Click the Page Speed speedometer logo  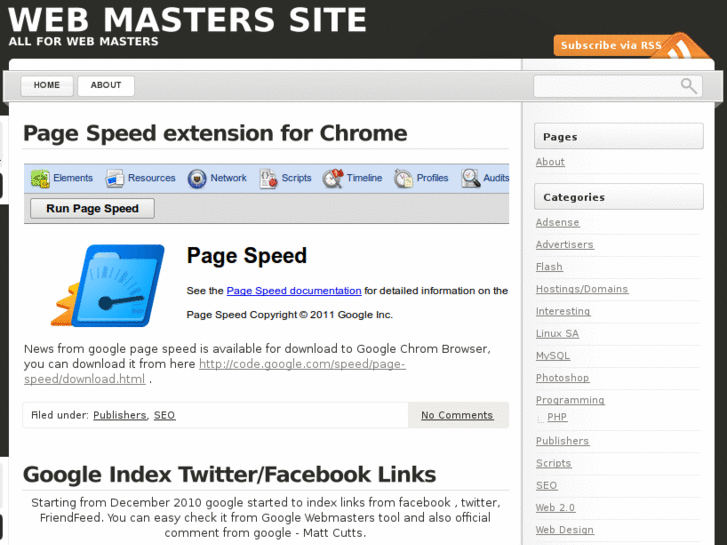tap(108, 285)
